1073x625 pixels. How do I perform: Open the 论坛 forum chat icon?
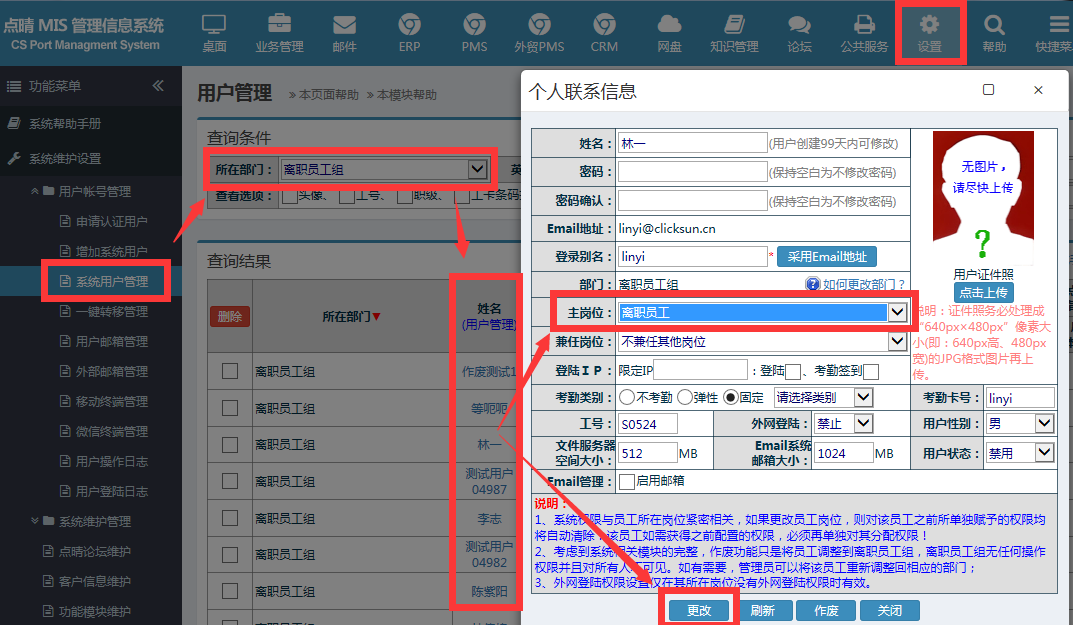pyautogui.click(x=799, y=33)
